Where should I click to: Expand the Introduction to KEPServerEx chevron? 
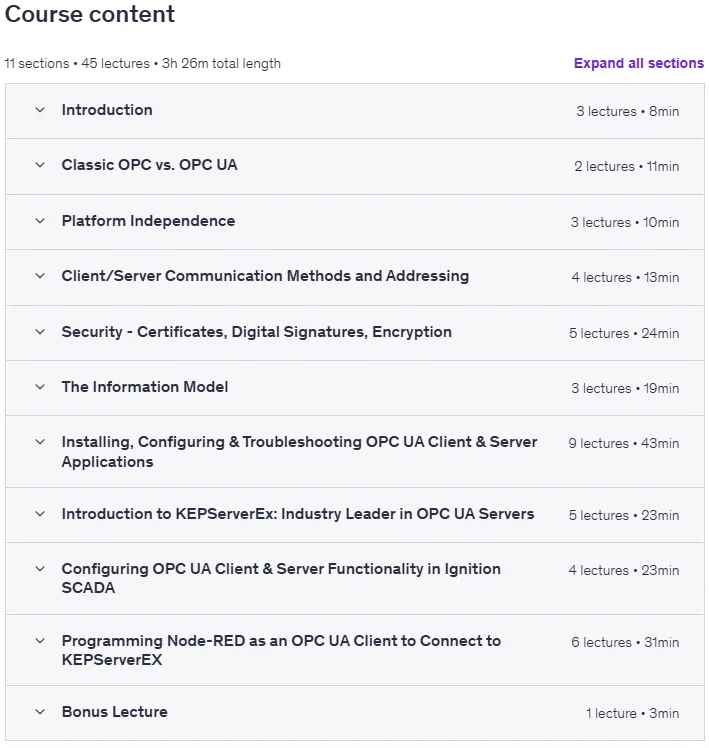coord(40,514)
